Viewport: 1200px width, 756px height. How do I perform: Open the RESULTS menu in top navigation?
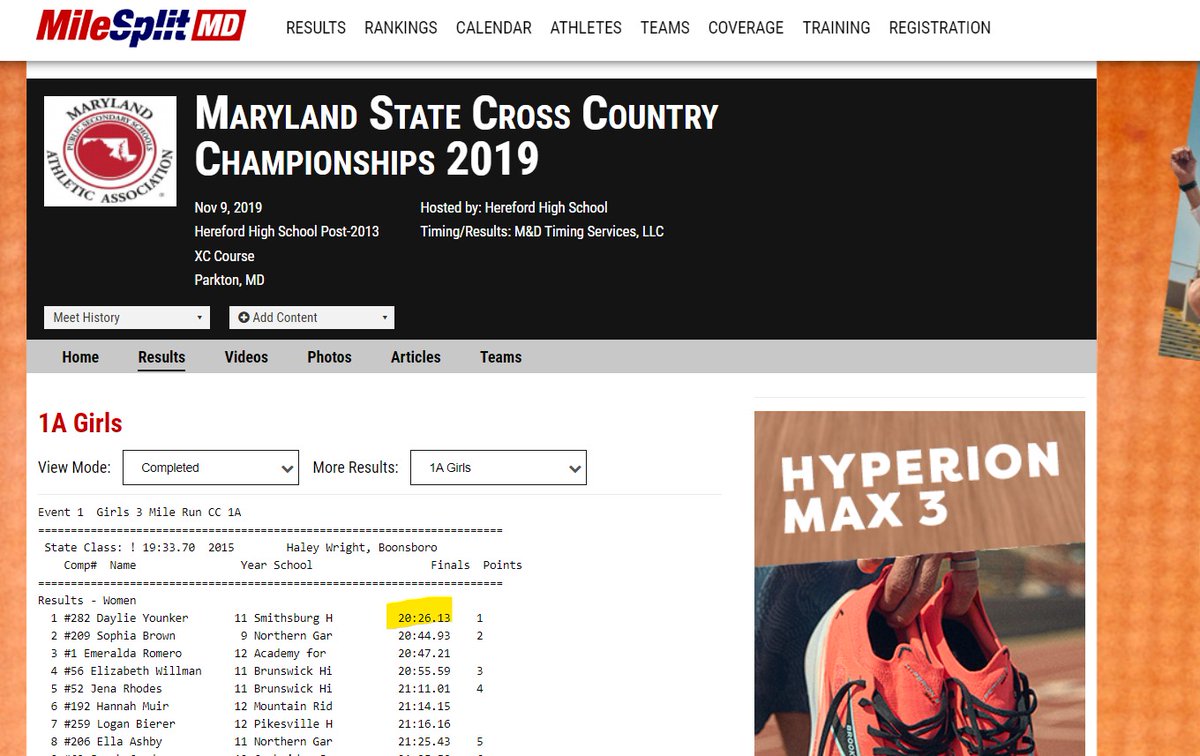click(316, 28)
